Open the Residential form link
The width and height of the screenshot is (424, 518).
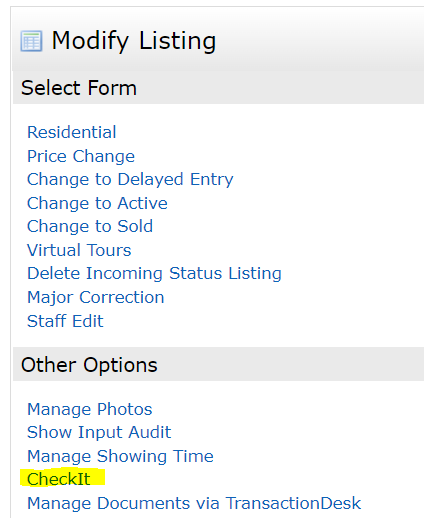click(x=72, y=132)
